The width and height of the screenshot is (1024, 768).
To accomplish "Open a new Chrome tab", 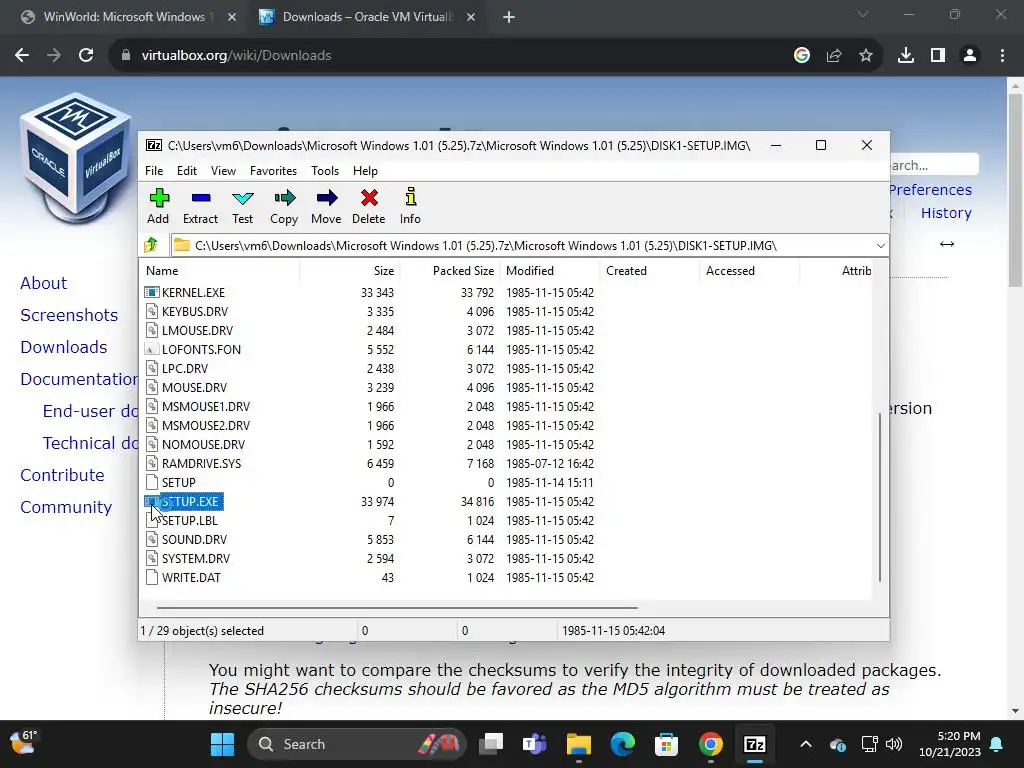I will pos(509,17).
